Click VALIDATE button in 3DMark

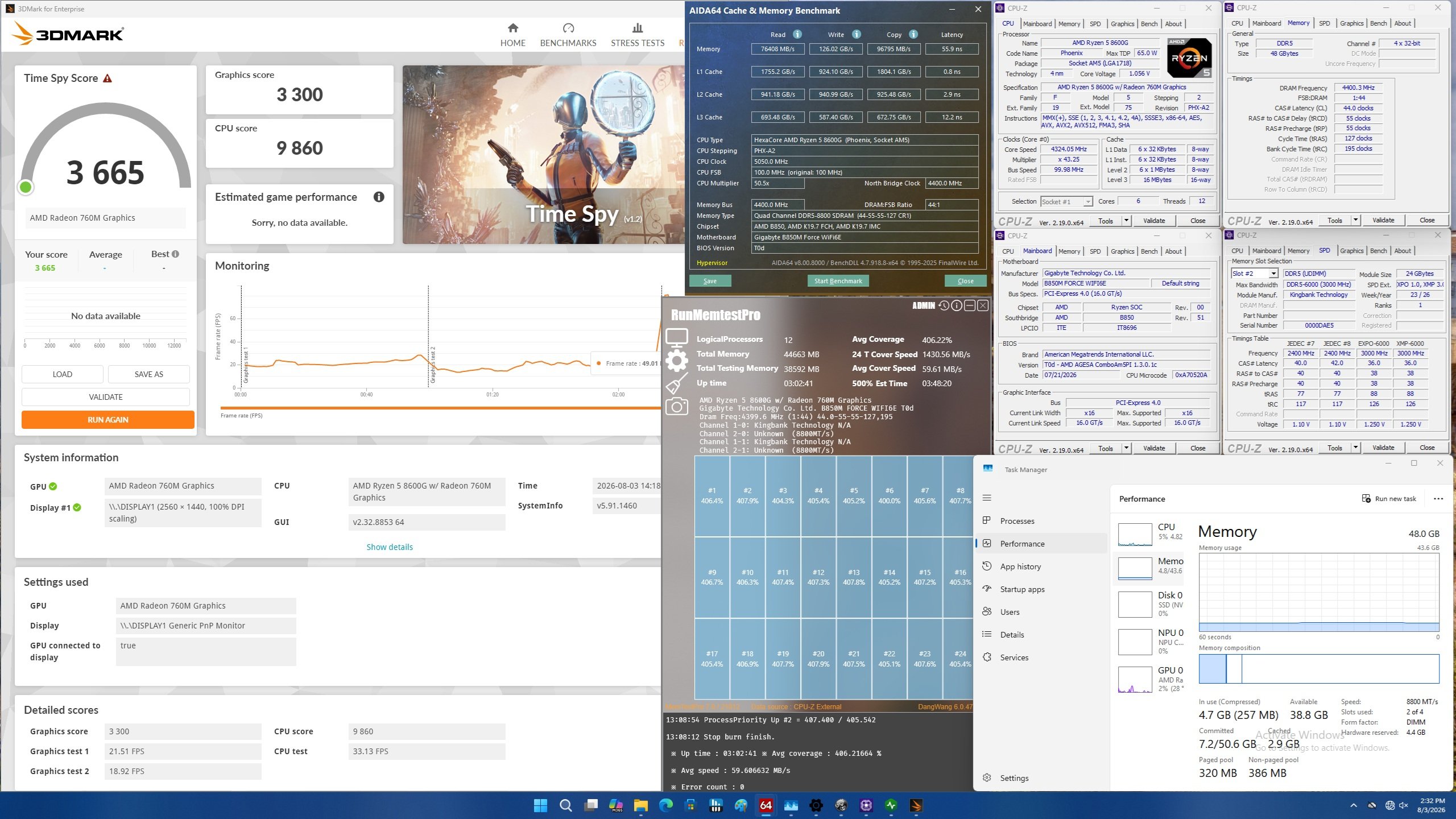[x=106, y=397]
